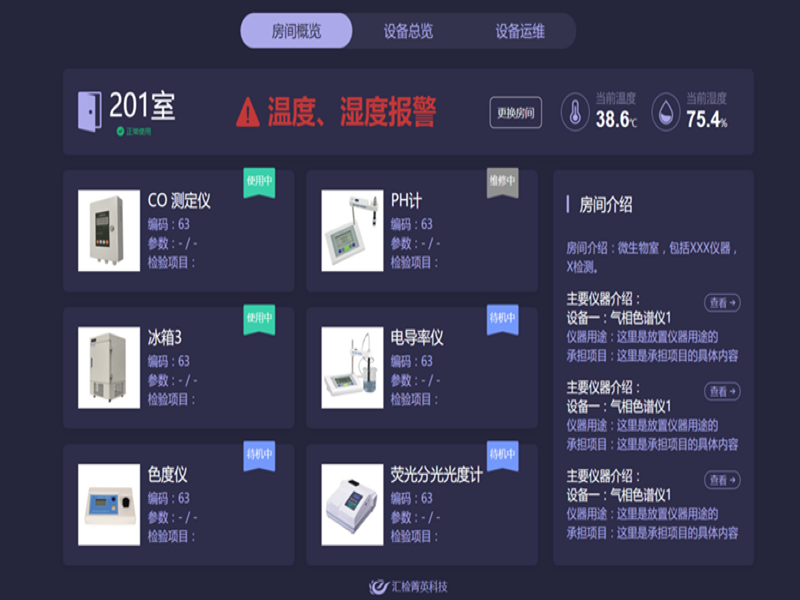Click the second 查看 button for 气相色谱仪1

[722, 391]
